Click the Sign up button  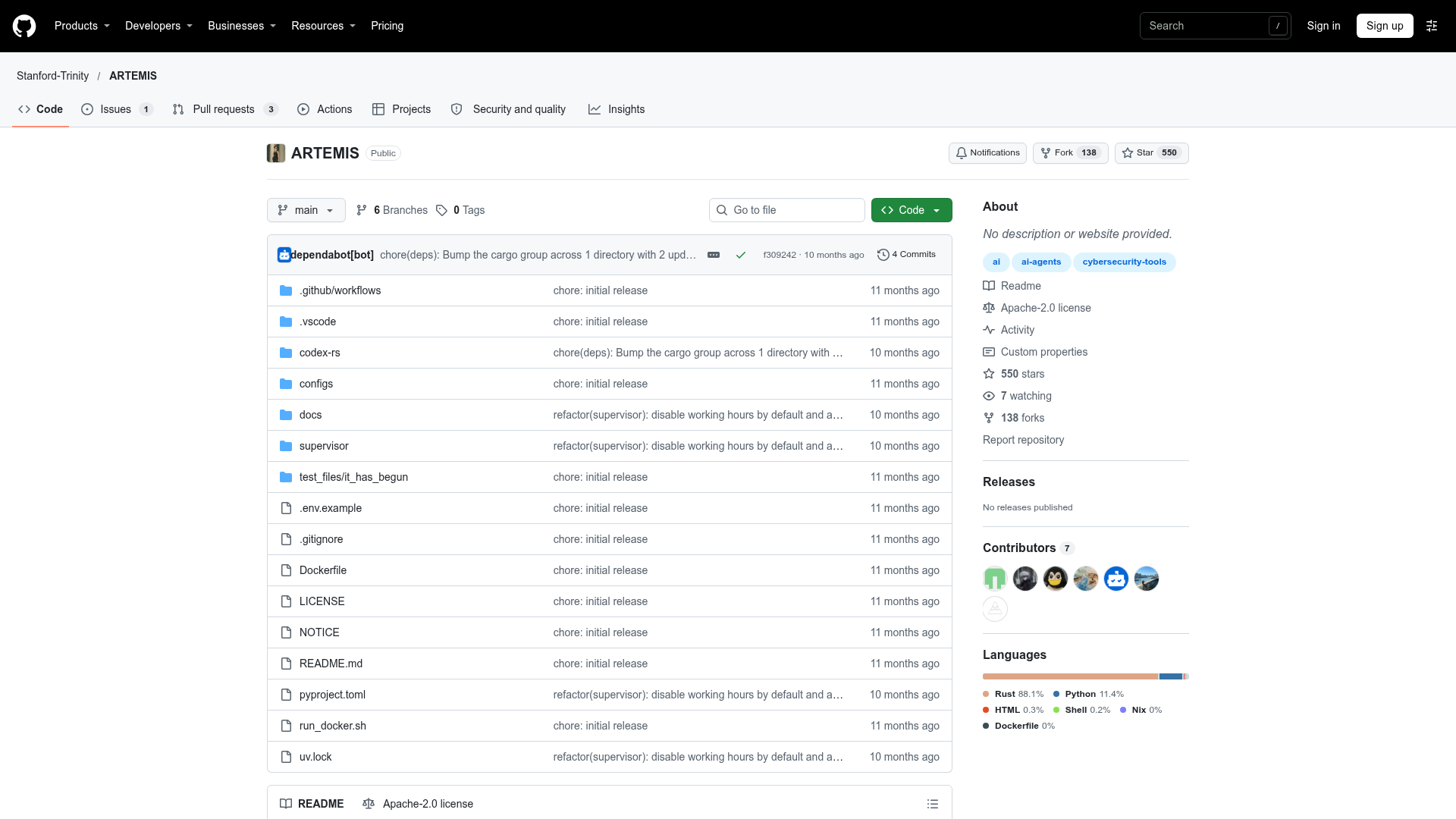[x=1385, y=26]
